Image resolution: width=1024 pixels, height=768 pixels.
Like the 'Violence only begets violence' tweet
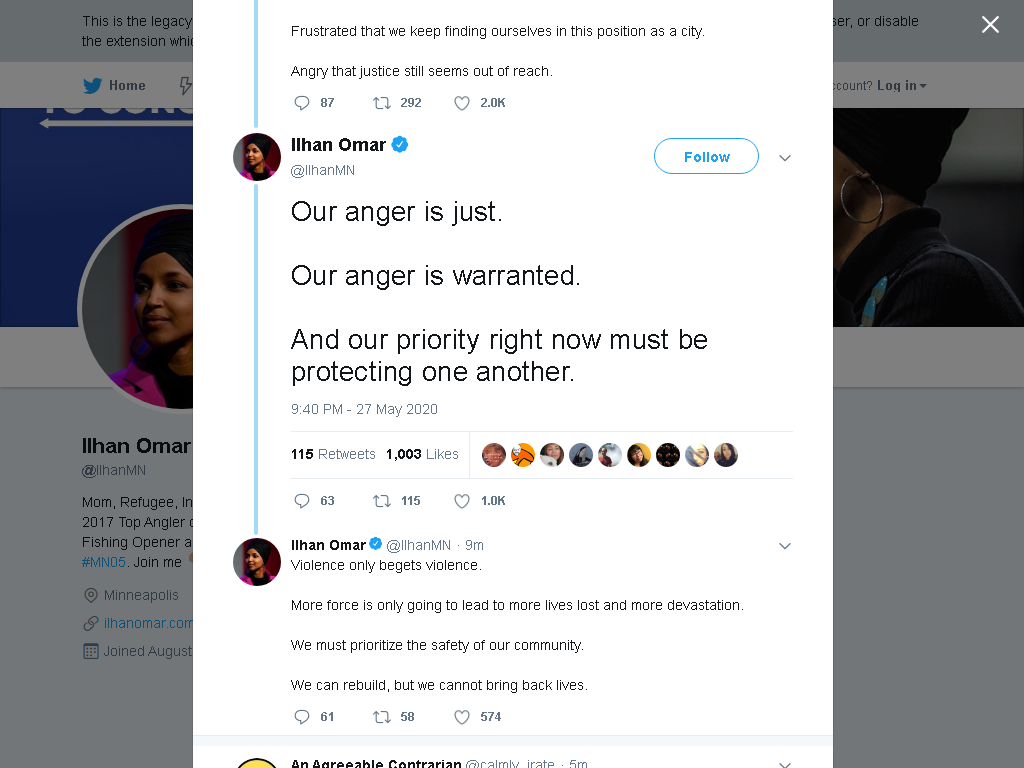pyautogui.click(x=462, y=716)
